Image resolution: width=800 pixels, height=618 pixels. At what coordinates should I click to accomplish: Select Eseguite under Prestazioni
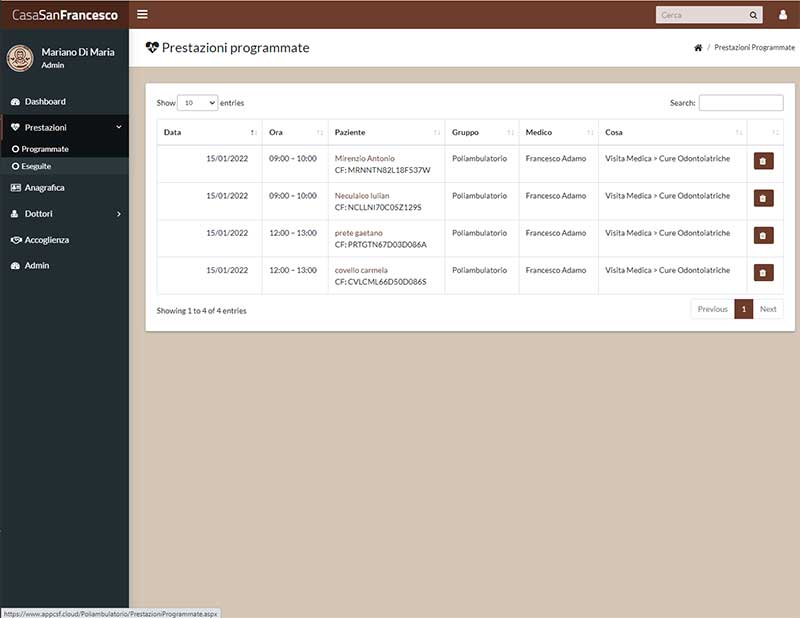64,166
